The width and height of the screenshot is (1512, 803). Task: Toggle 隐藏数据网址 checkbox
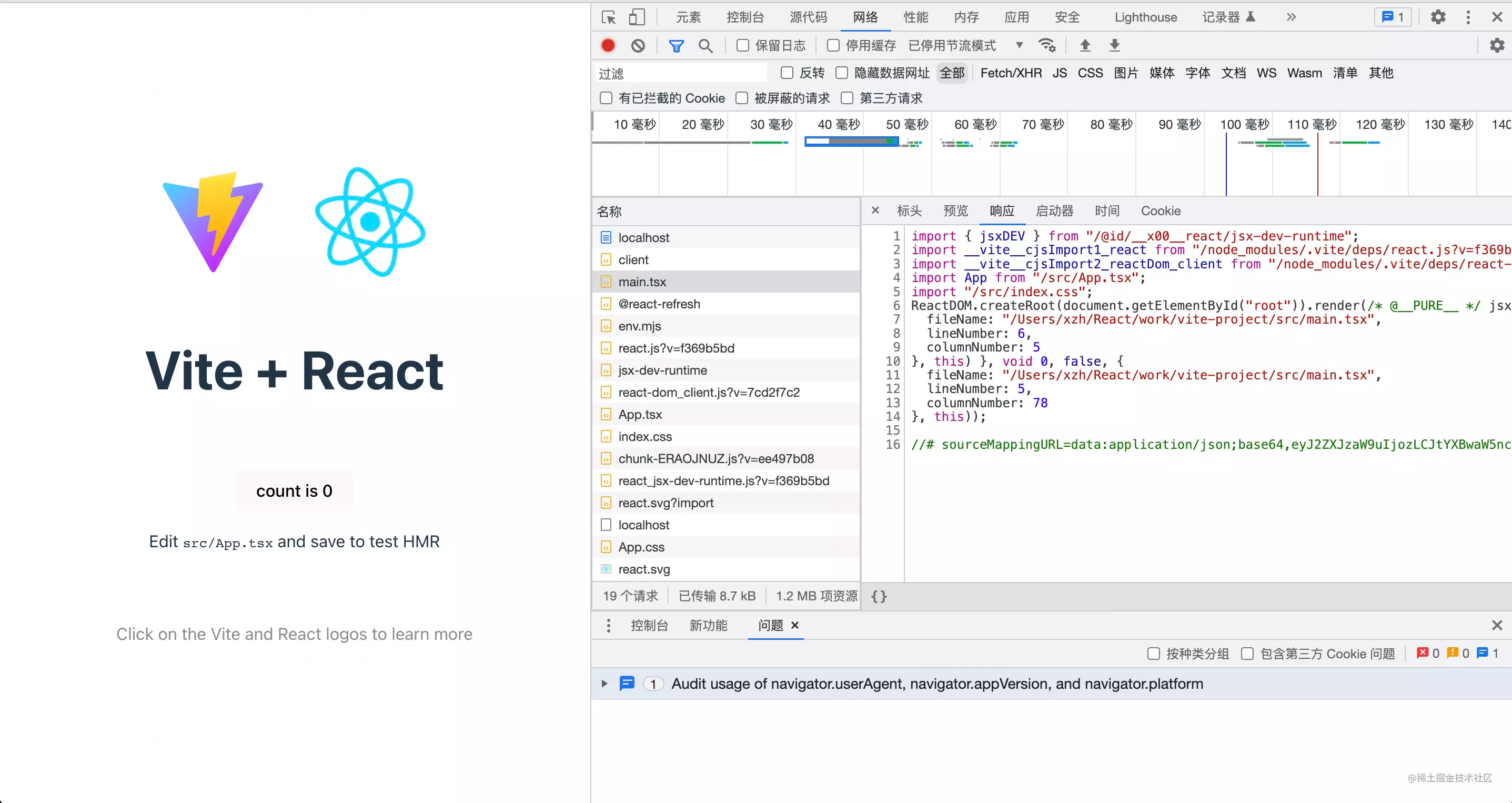click(x=842, y=73)
